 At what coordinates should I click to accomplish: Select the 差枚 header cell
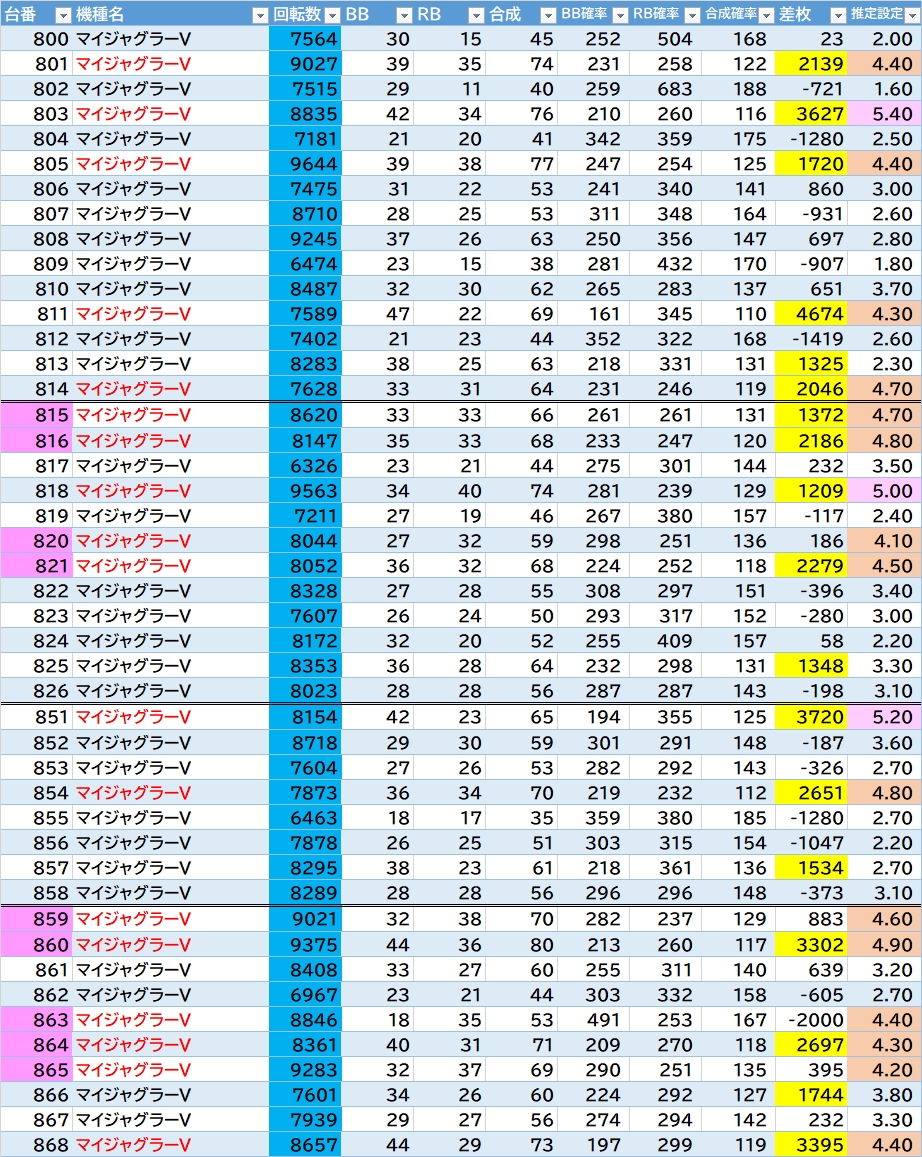pyautogui.click(x=811, y=14)
